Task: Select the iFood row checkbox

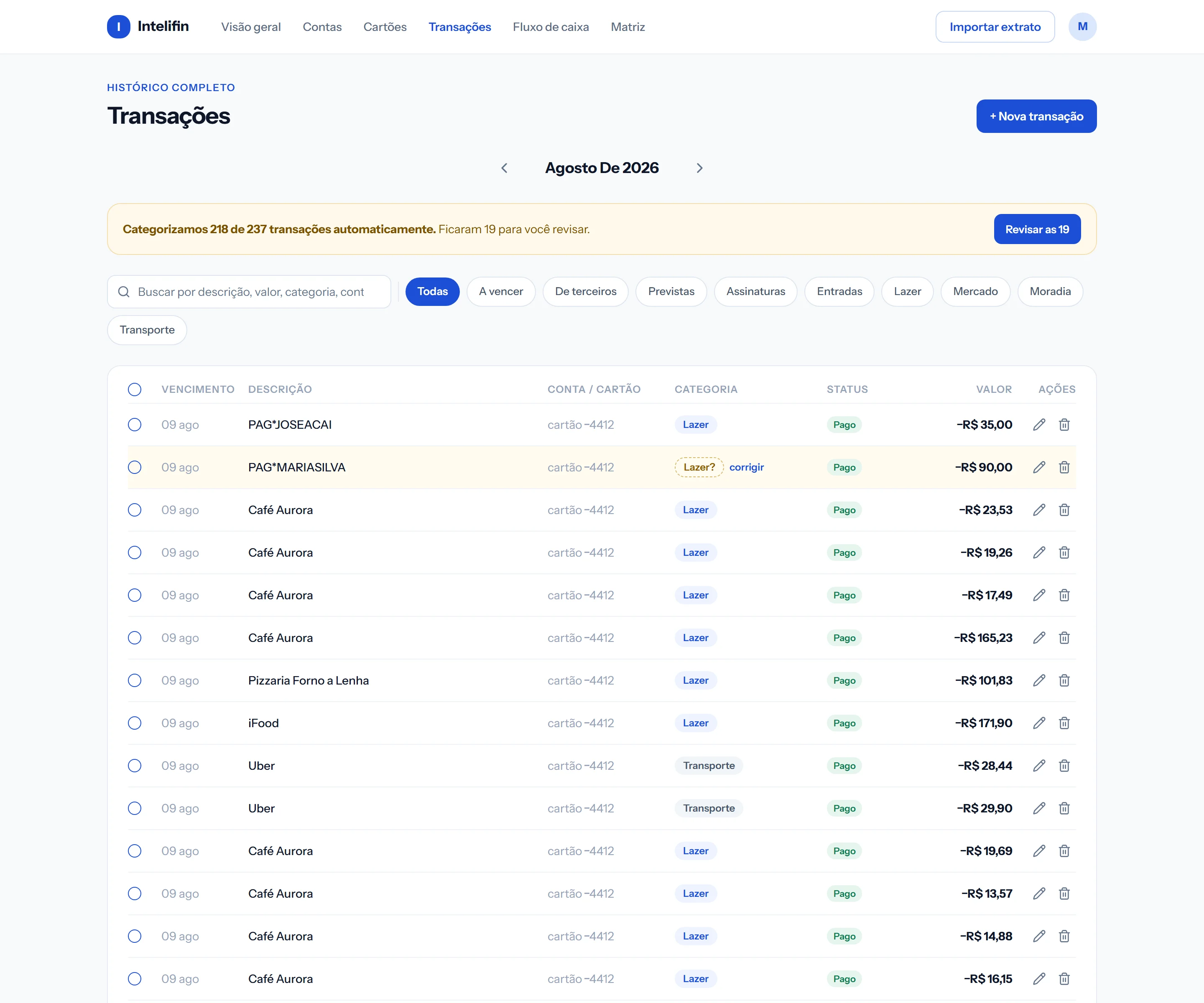Action: coord(135,723)
